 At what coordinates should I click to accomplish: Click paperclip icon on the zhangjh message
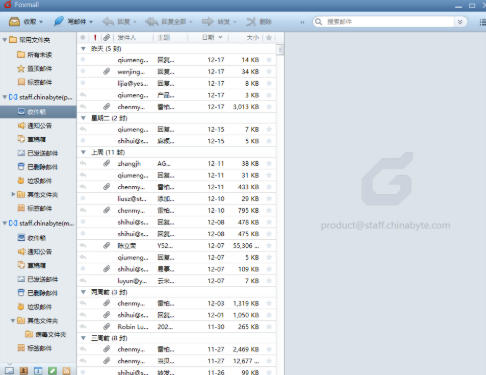pyautogui.click(x=106, y=163)
